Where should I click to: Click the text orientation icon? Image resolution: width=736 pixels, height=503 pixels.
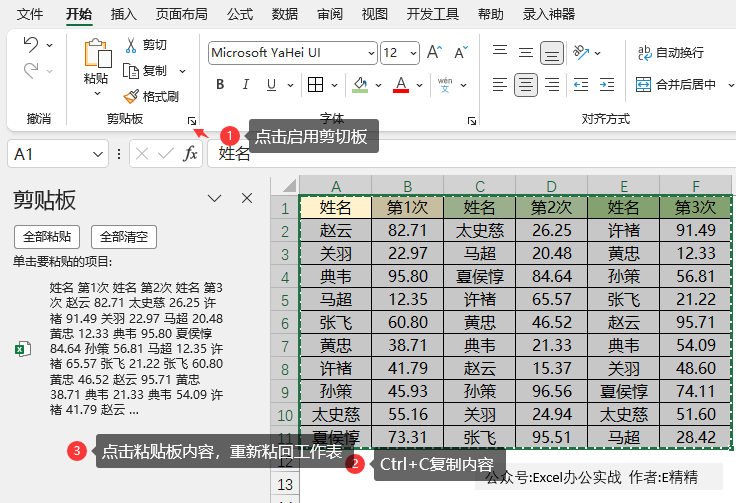(581, 53)
